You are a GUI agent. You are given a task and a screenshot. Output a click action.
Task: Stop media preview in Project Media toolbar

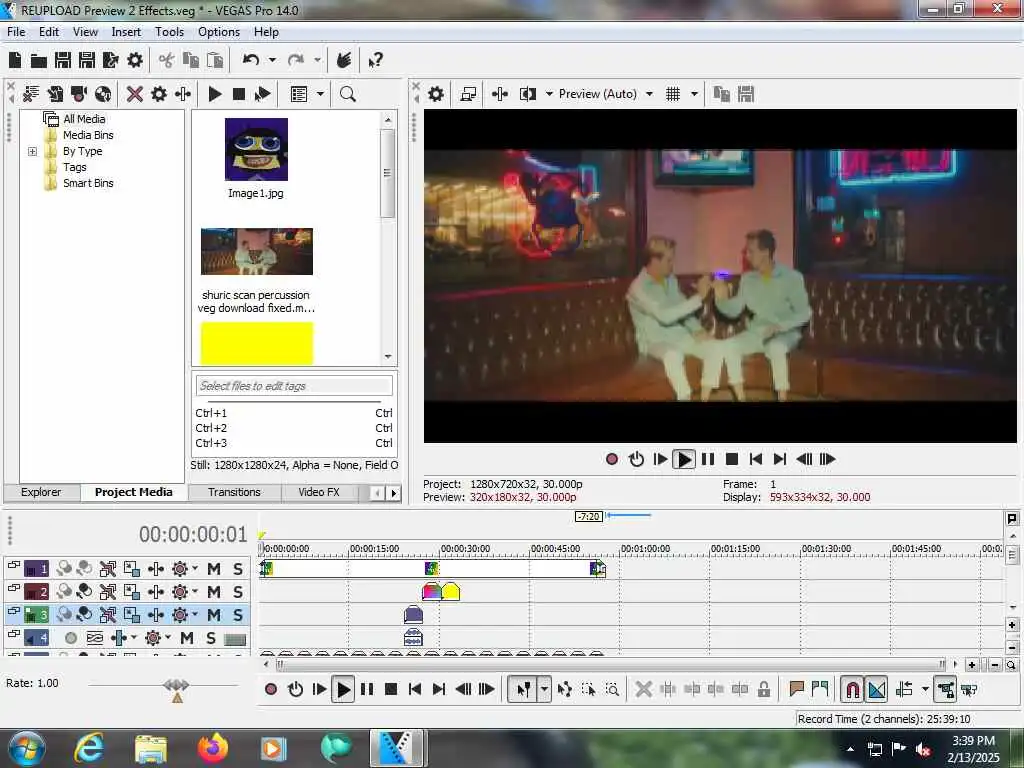[239, 94]
